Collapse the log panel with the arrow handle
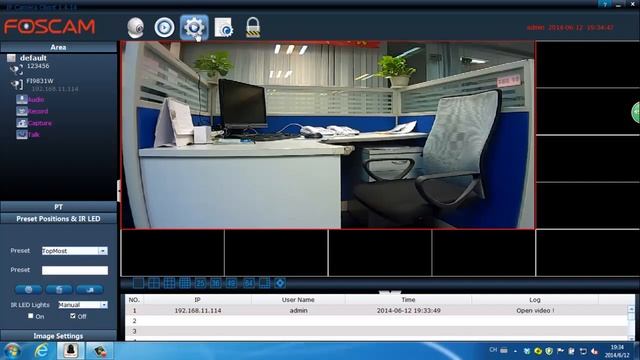 390,292
